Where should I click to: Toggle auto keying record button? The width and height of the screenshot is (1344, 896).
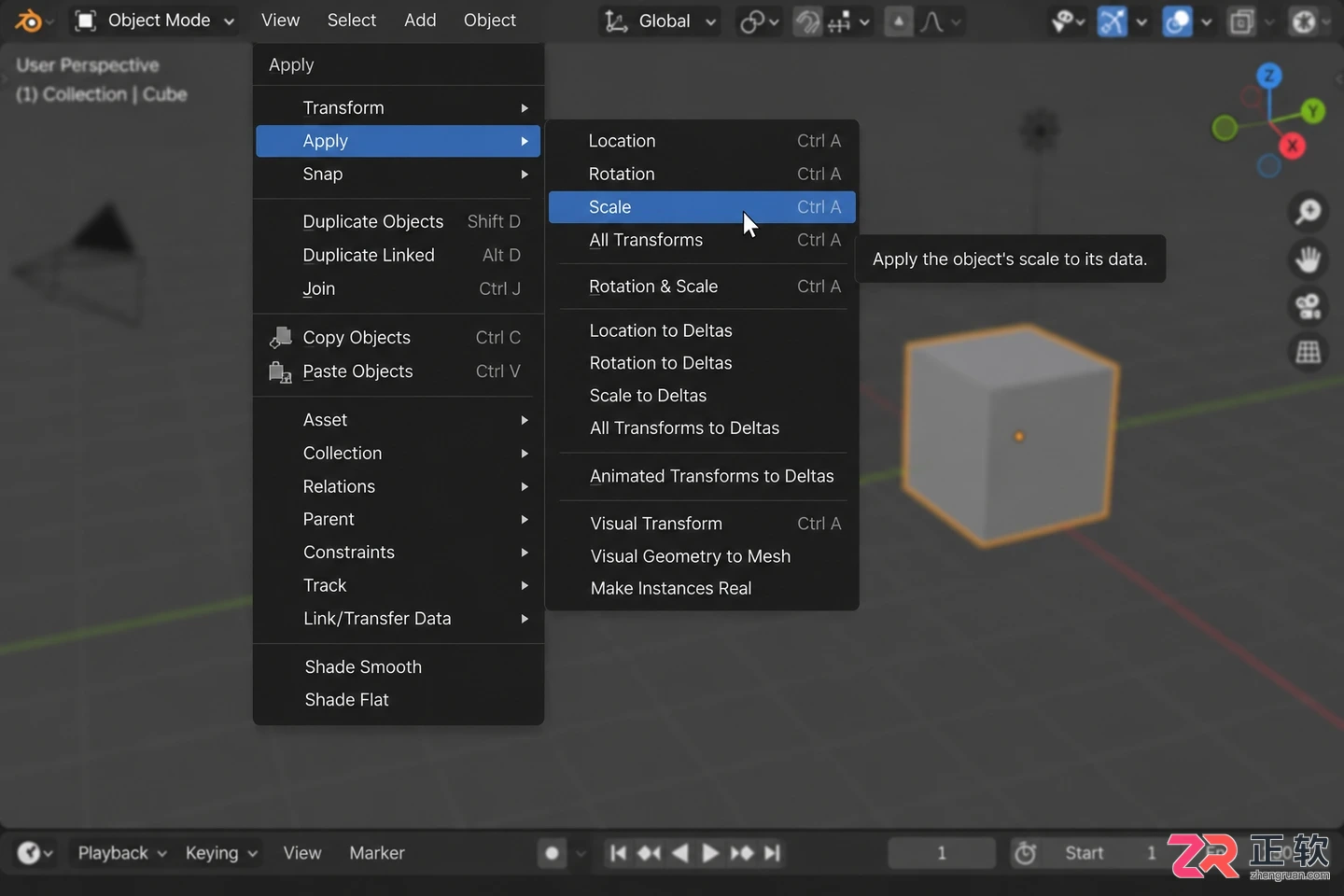pyautogui.click(x=552, y=853)
